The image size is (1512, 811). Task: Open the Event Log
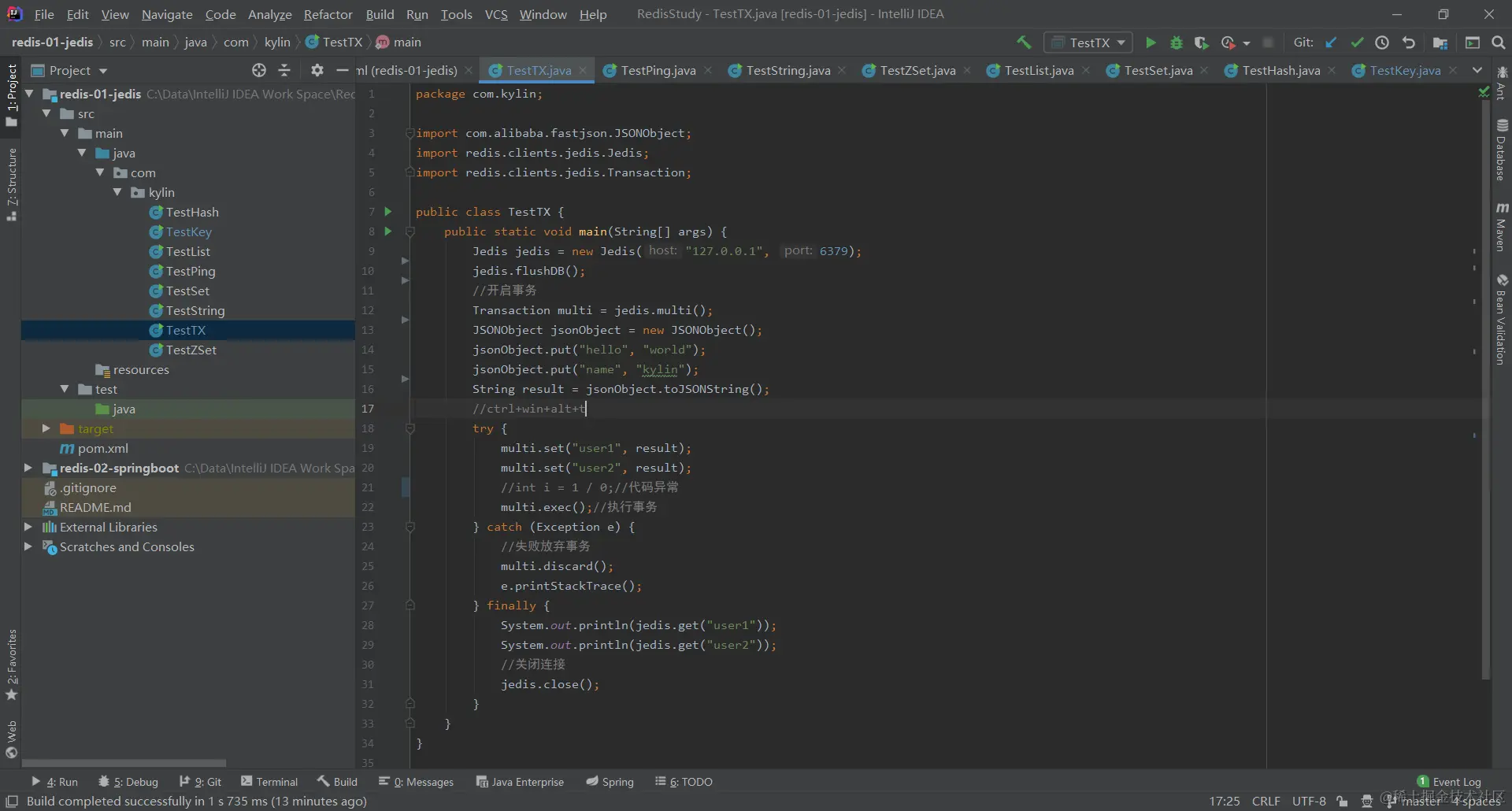point(1449,782)
